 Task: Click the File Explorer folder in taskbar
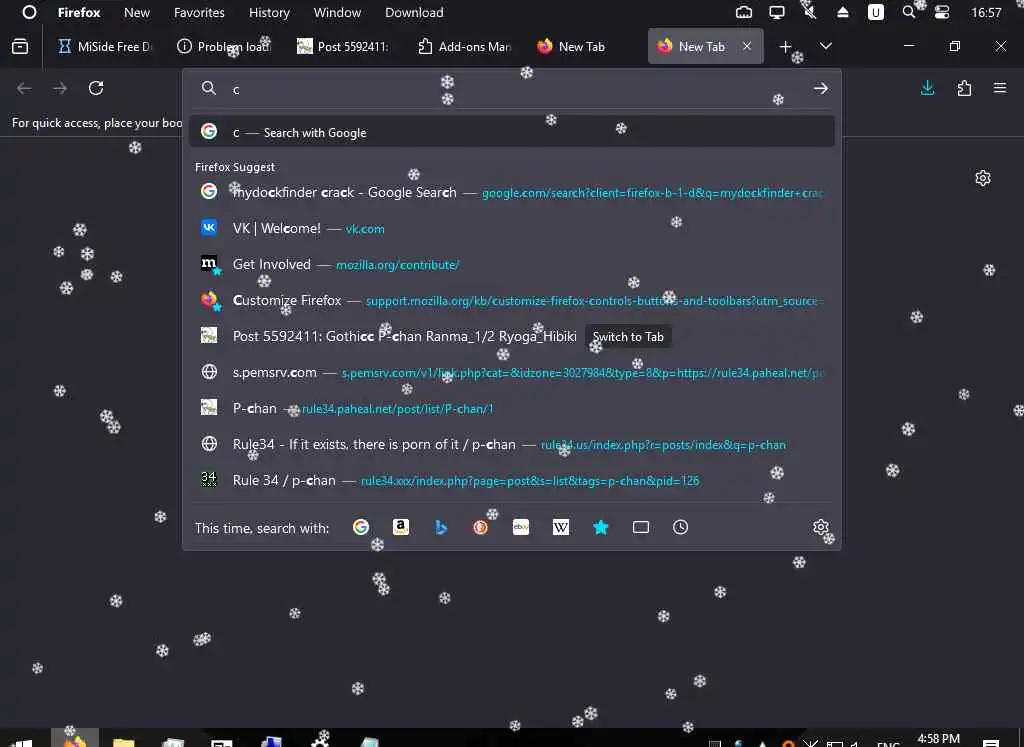pyautogui.click(x=123, y=742)
